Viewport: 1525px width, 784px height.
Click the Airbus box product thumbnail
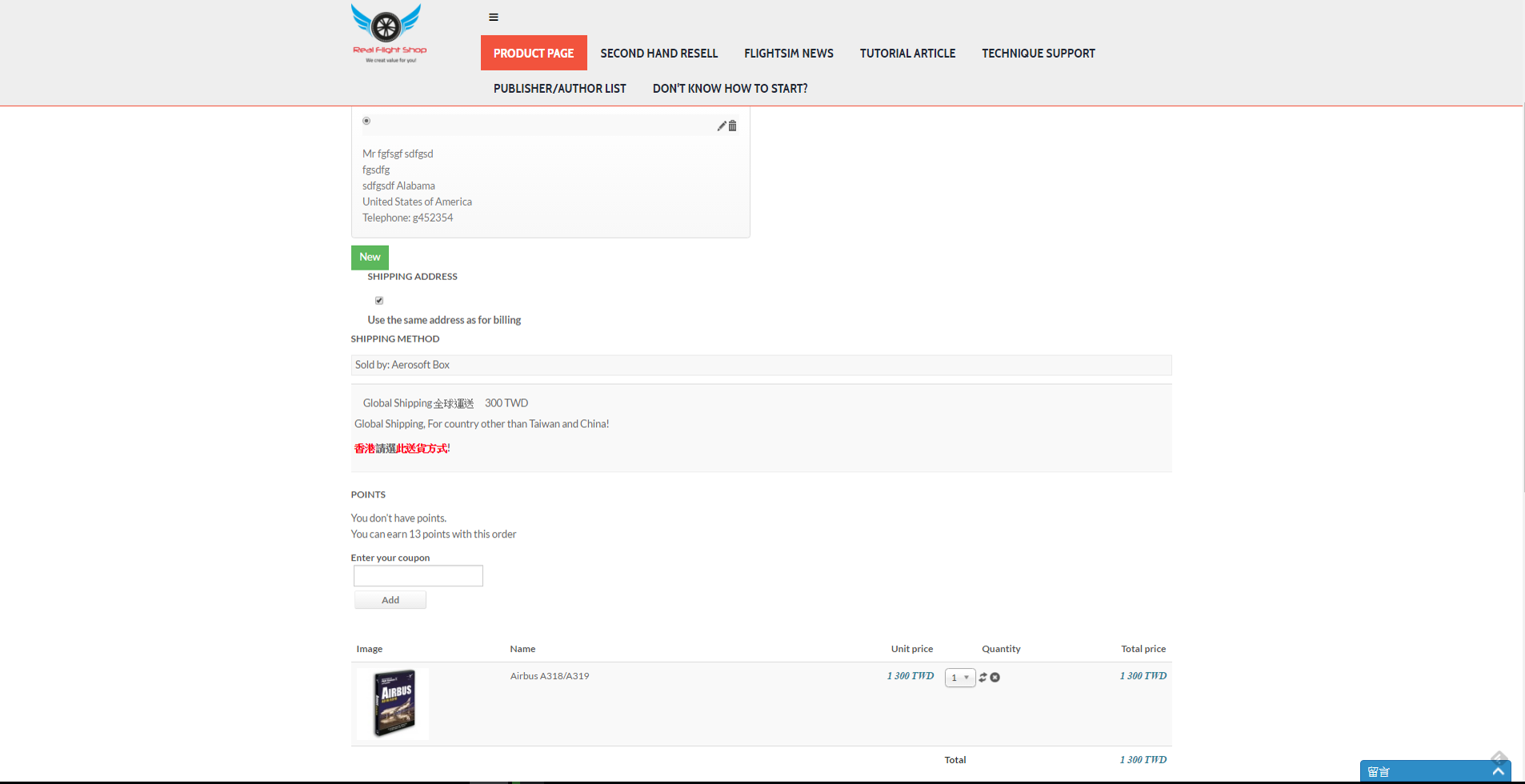393,703
